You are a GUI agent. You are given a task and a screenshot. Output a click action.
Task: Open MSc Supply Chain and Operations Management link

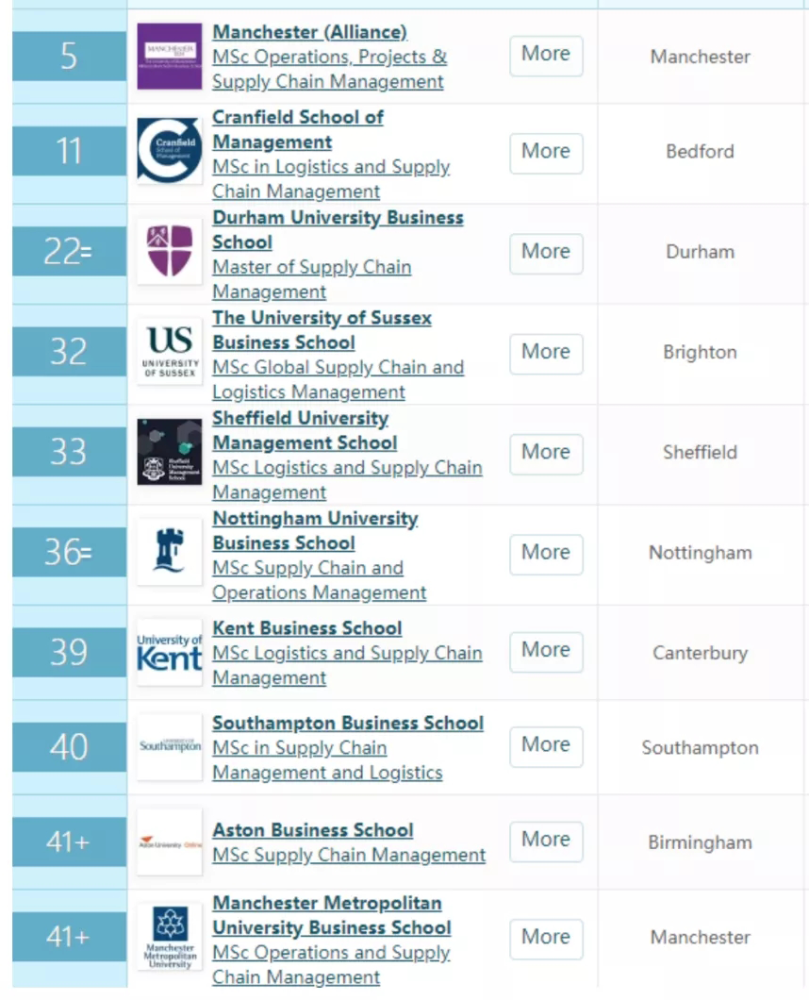click(x=319, y=580)
